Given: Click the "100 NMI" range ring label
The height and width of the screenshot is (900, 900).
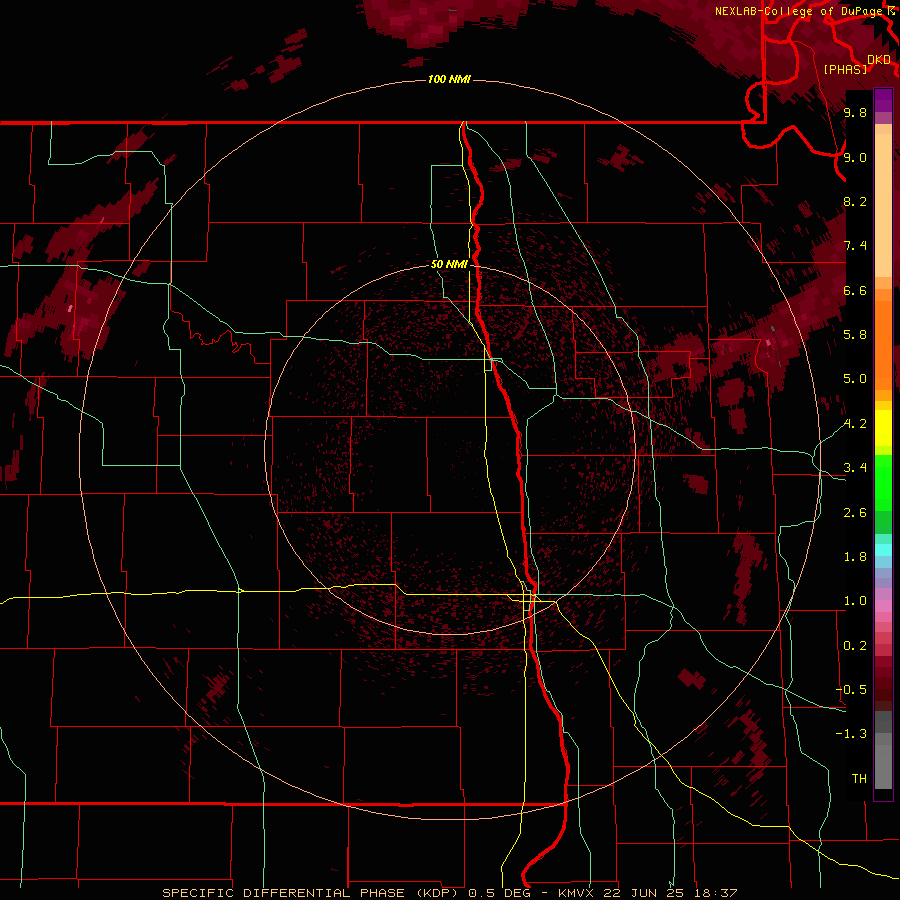Looking at the screenshot, I should (449, 79).
